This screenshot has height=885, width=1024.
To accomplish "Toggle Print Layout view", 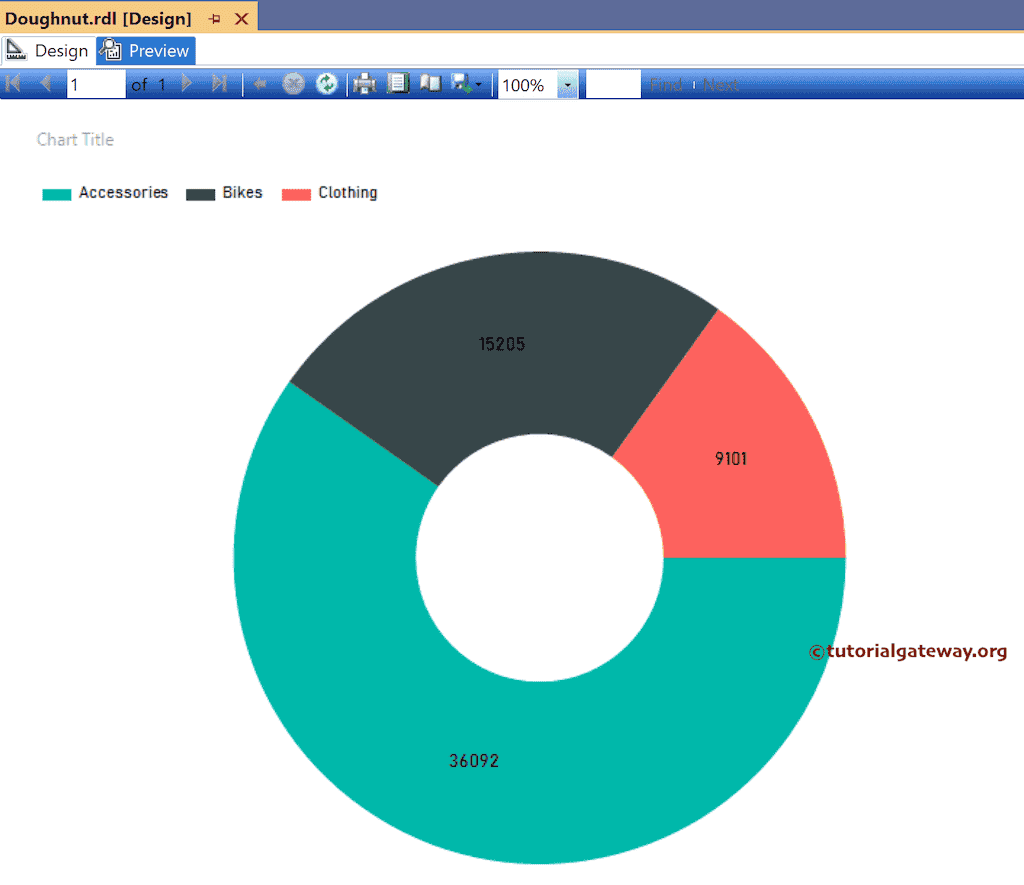I will (x=430, y=84).
